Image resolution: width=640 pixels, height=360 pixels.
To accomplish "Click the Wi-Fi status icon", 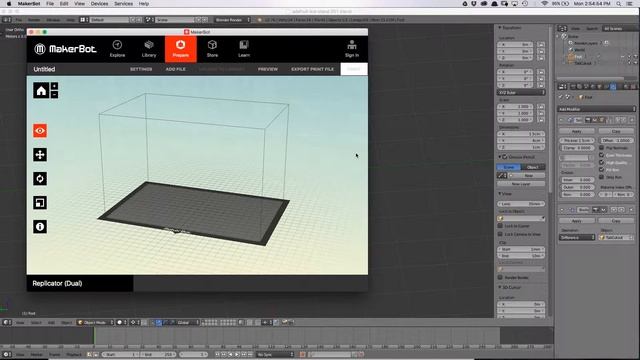I will (544, 4).
